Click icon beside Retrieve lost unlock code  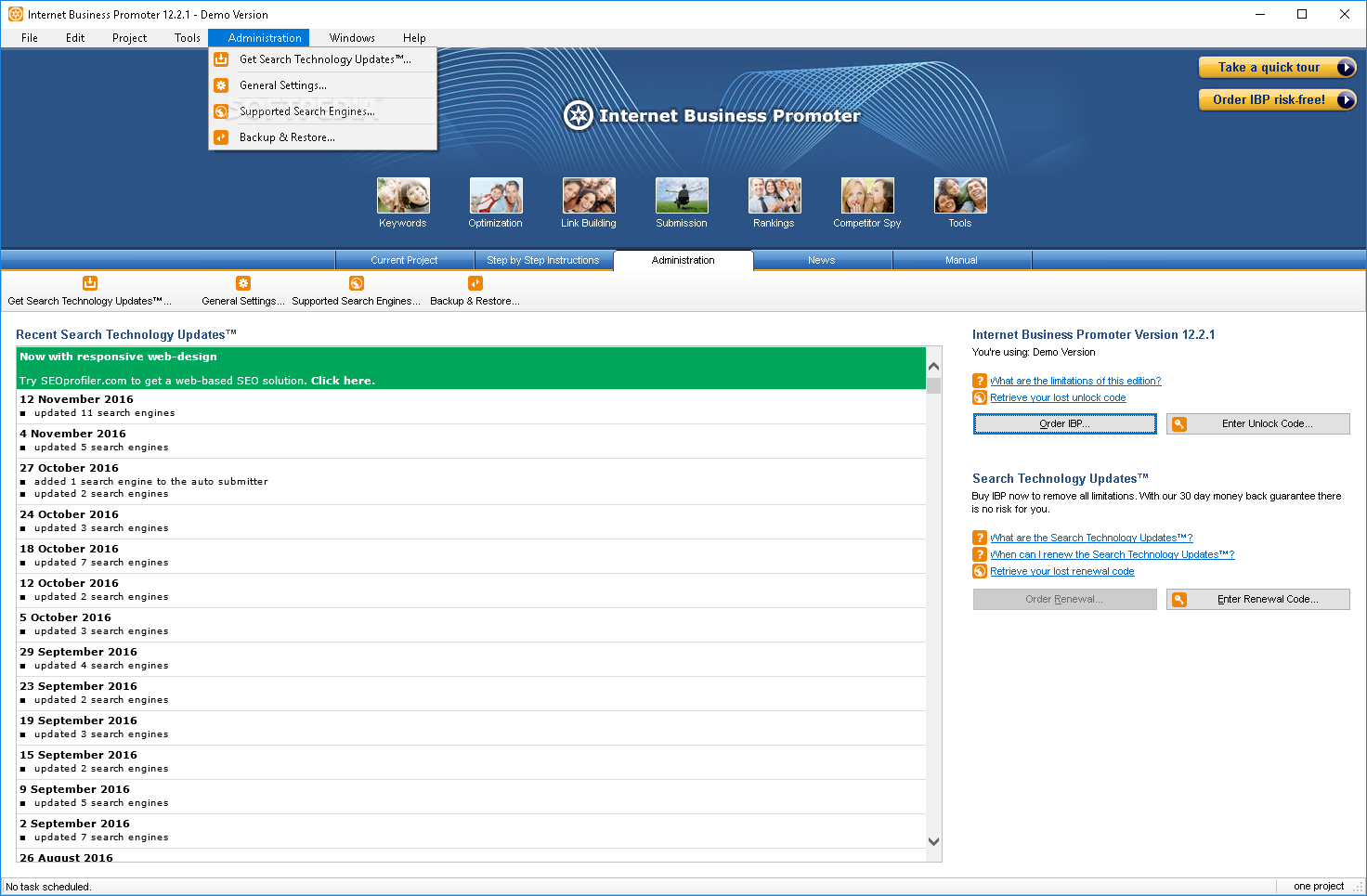(980, 397)
